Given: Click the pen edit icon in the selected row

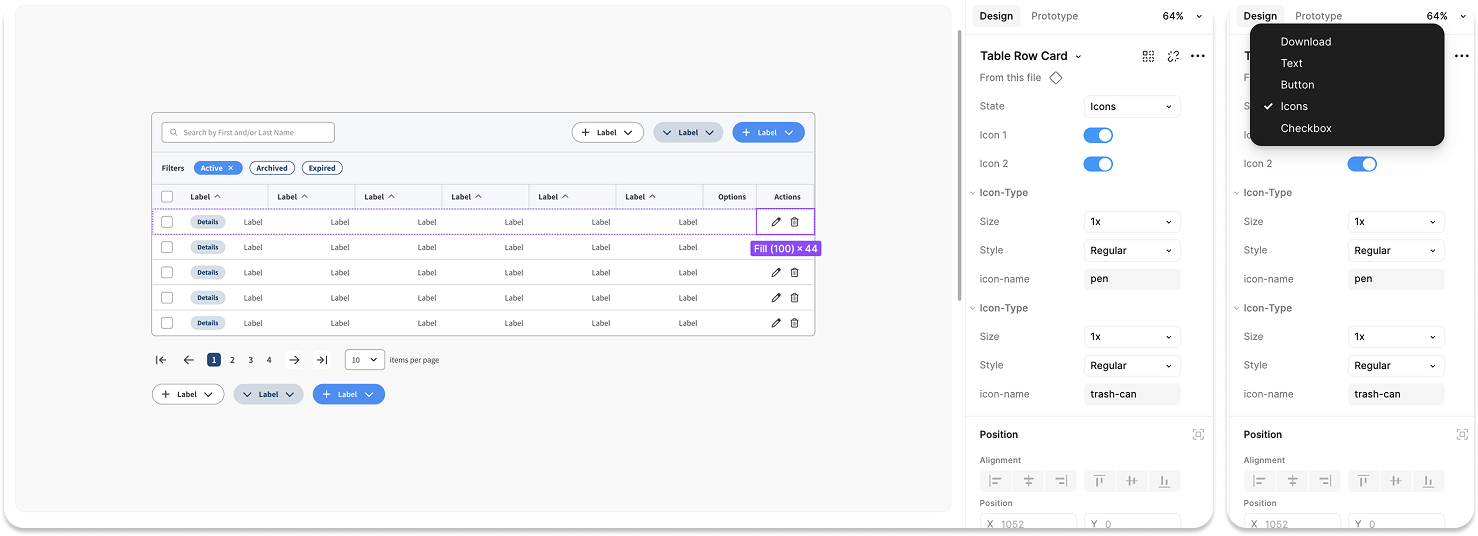Looking at the screenshot, I should (x=776, y=222).
